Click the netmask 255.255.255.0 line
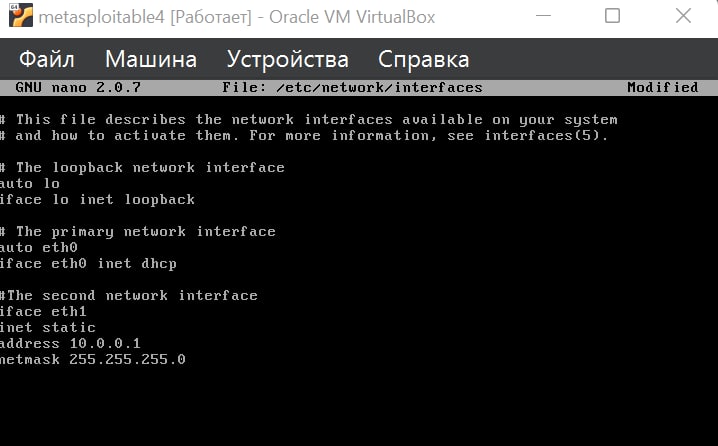The width and height of the screenshot is (718, 446). [92, 360]
